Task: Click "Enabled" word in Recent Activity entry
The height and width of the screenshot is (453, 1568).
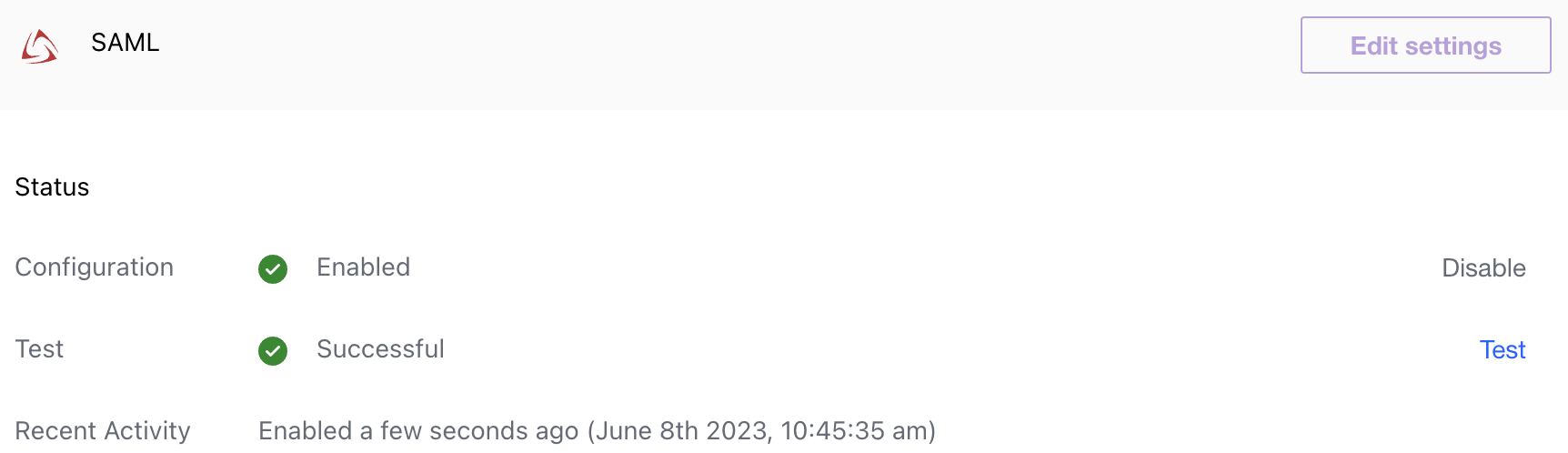Action: pos(305,430)
